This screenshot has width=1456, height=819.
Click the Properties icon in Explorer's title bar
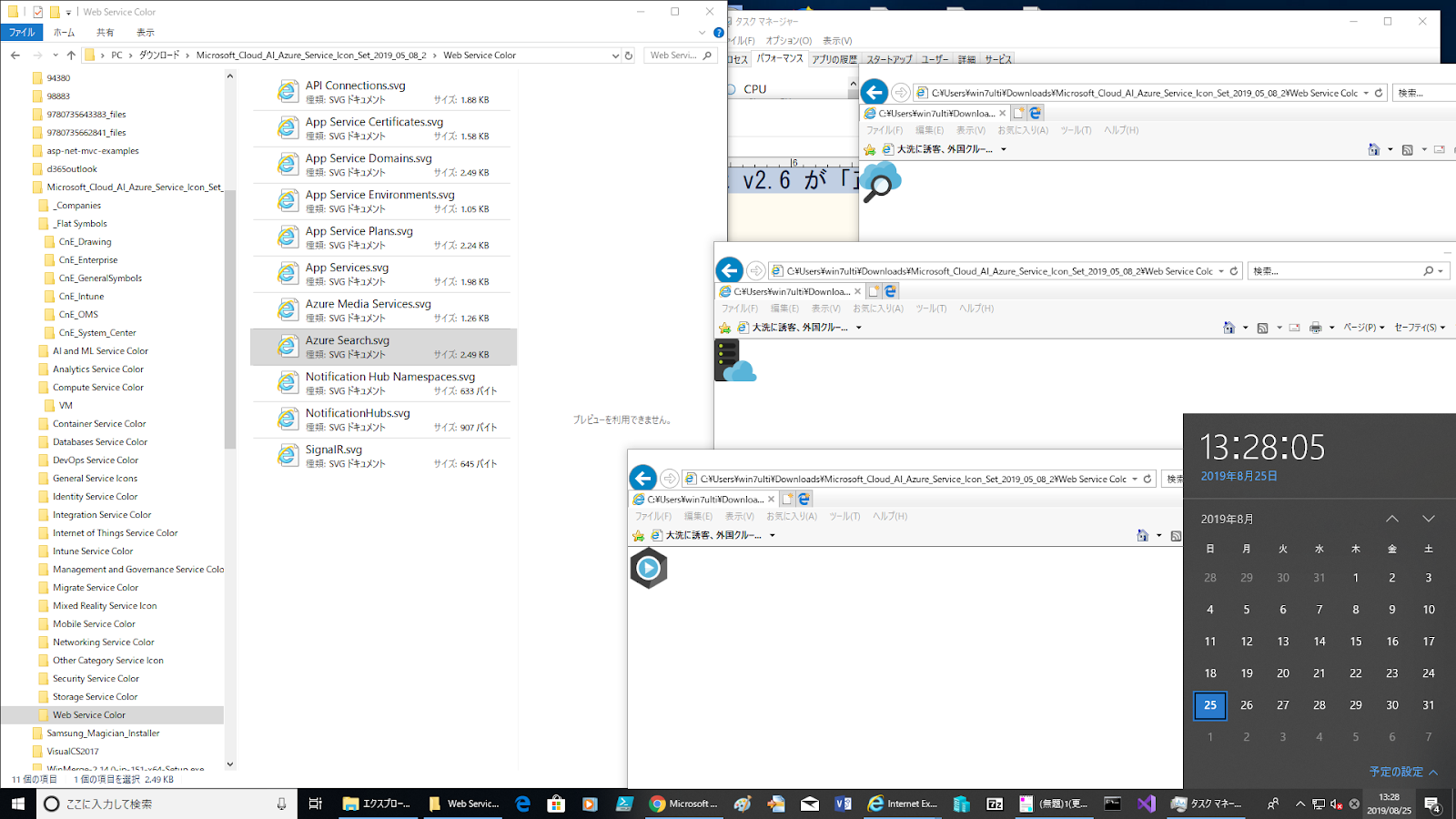point(37,12)
